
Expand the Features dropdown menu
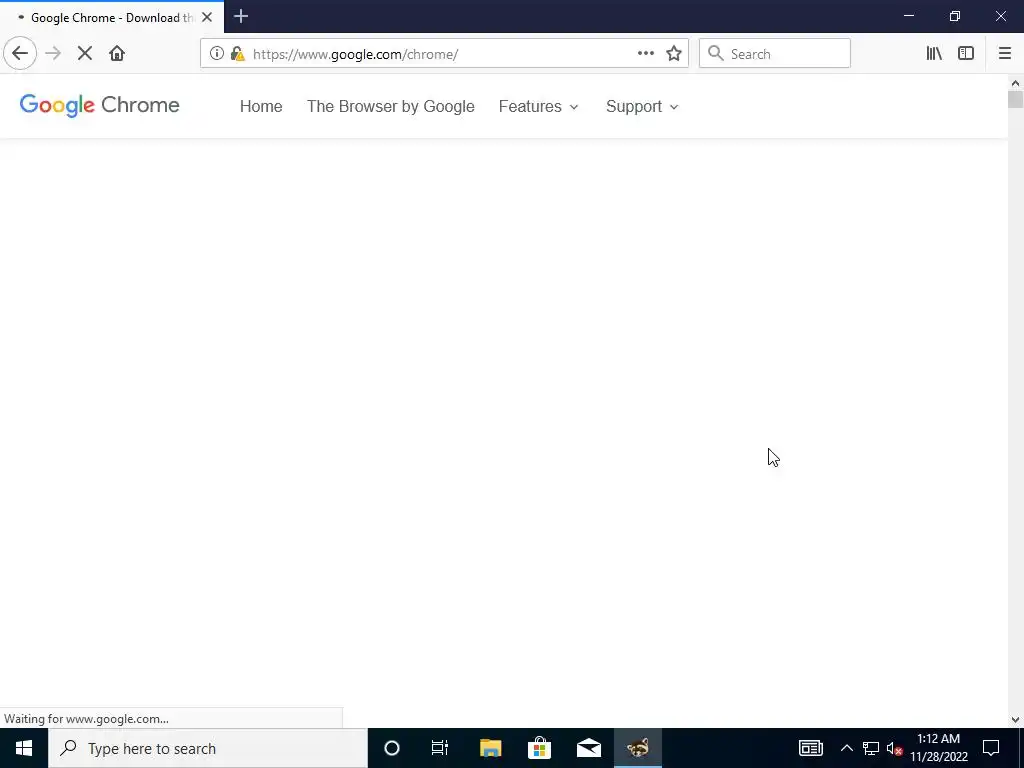coord(538,106)
